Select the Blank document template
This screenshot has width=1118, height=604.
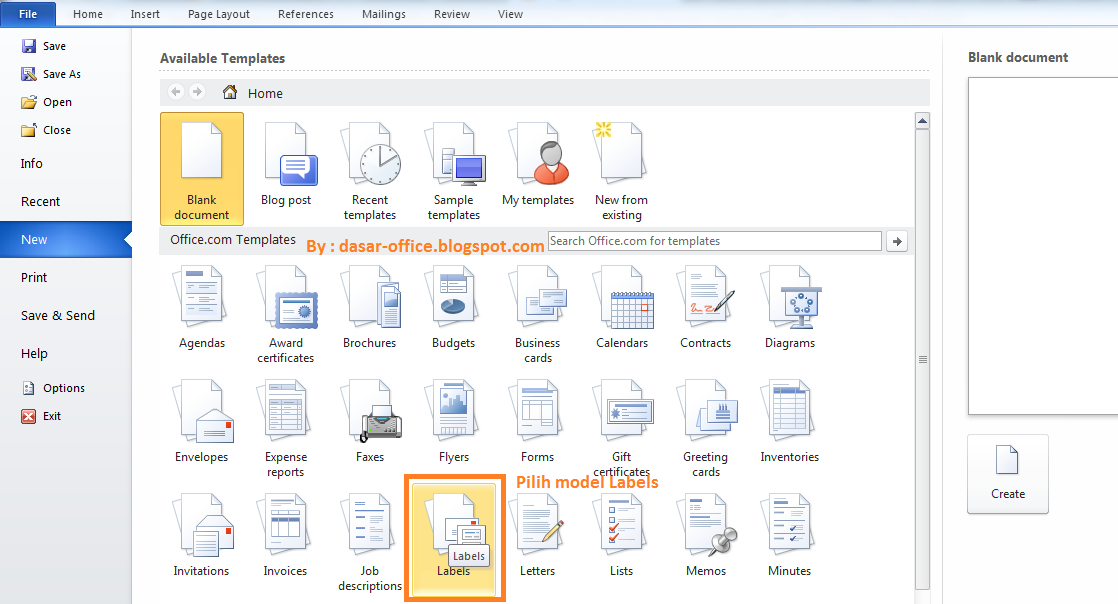202,169
